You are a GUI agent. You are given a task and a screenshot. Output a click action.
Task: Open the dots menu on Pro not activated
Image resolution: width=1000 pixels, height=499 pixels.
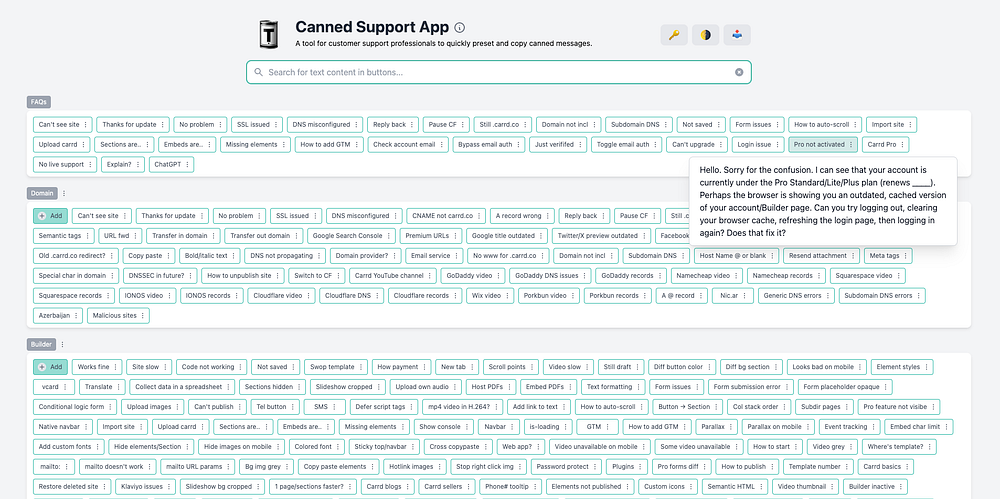click(851, 145)
